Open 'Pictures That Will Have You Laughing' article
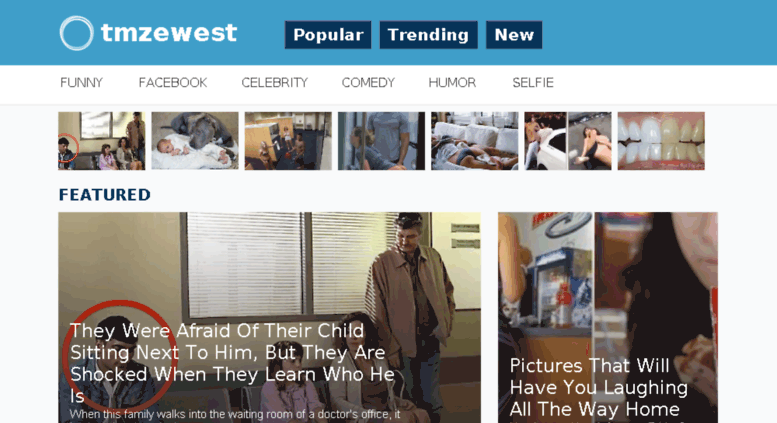This screenshot has height=423, width=777. point(599,387)
